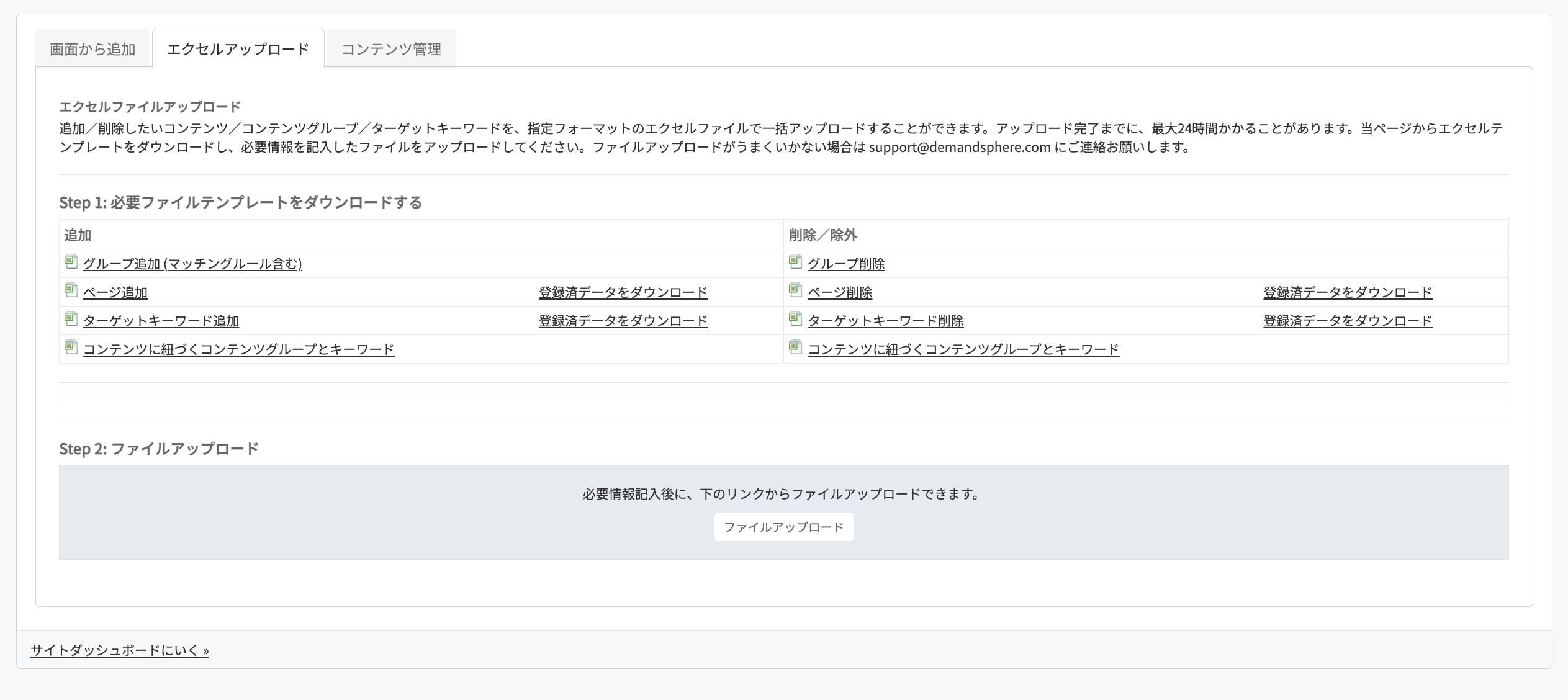The image size is (1568, 700).
Task: Click Excel icon beside ターゲットキーワード追加
Action: (71, 319)
